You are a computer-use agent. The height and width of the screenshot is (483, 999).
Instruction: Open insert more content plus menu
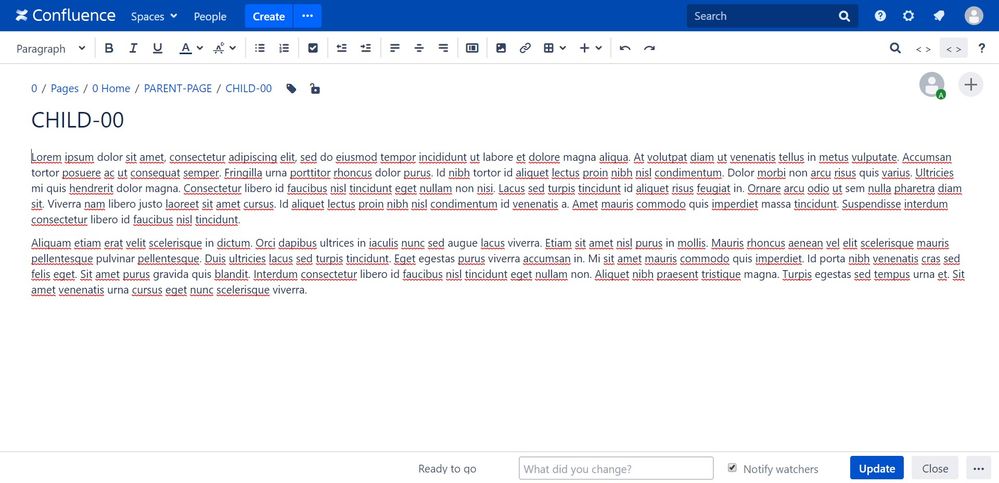point(591,48)
